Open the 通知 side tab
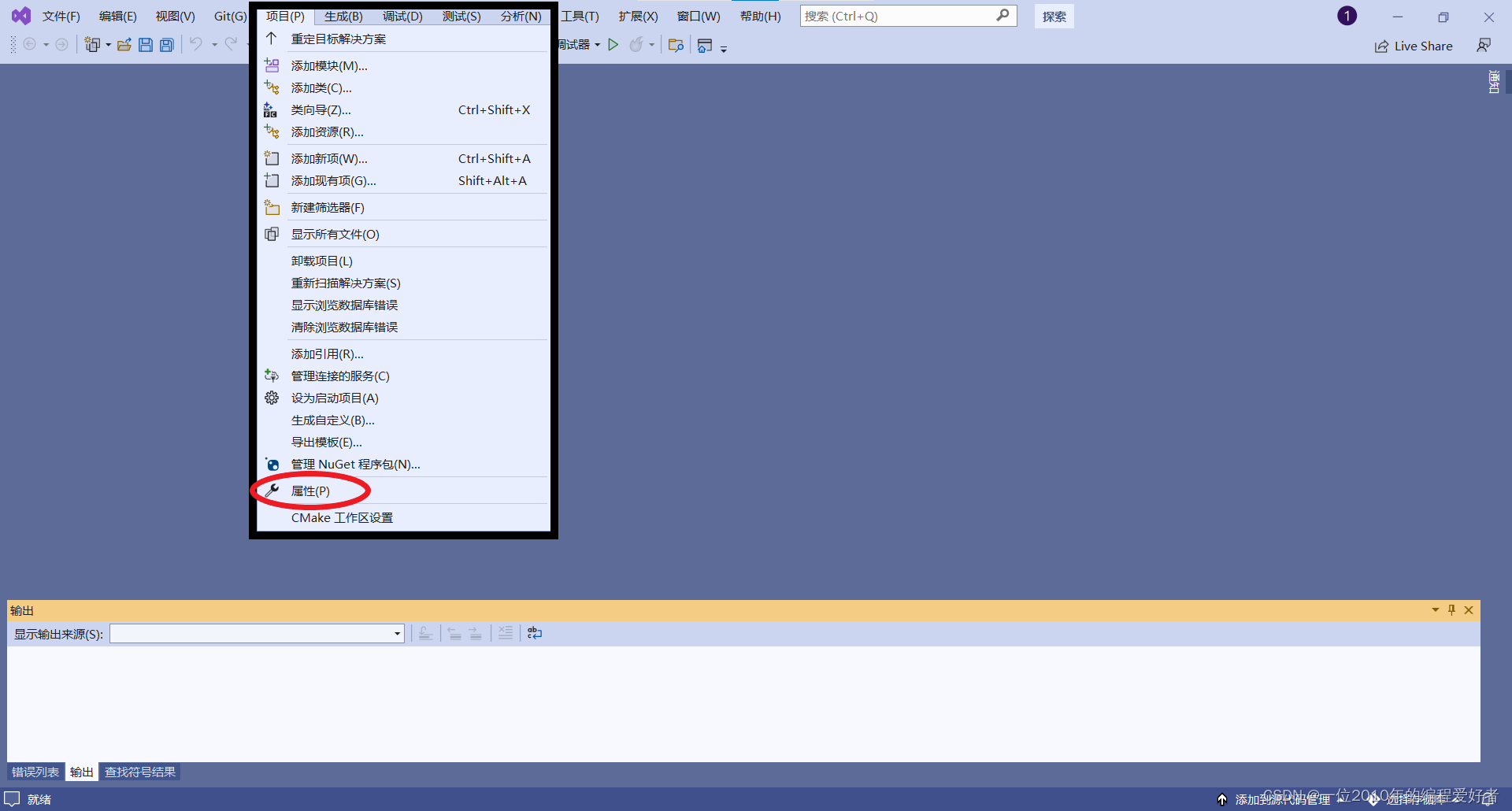The height and width of the screenshot is (811, 1512). pyautogui.click(x=1494, y=82)
